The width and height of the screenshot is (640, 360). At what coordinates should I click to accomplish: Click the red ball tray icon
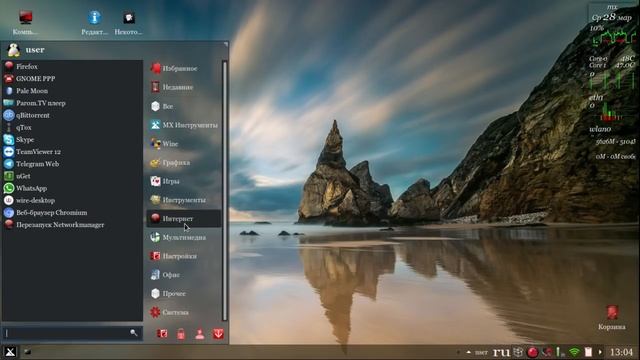533,352
